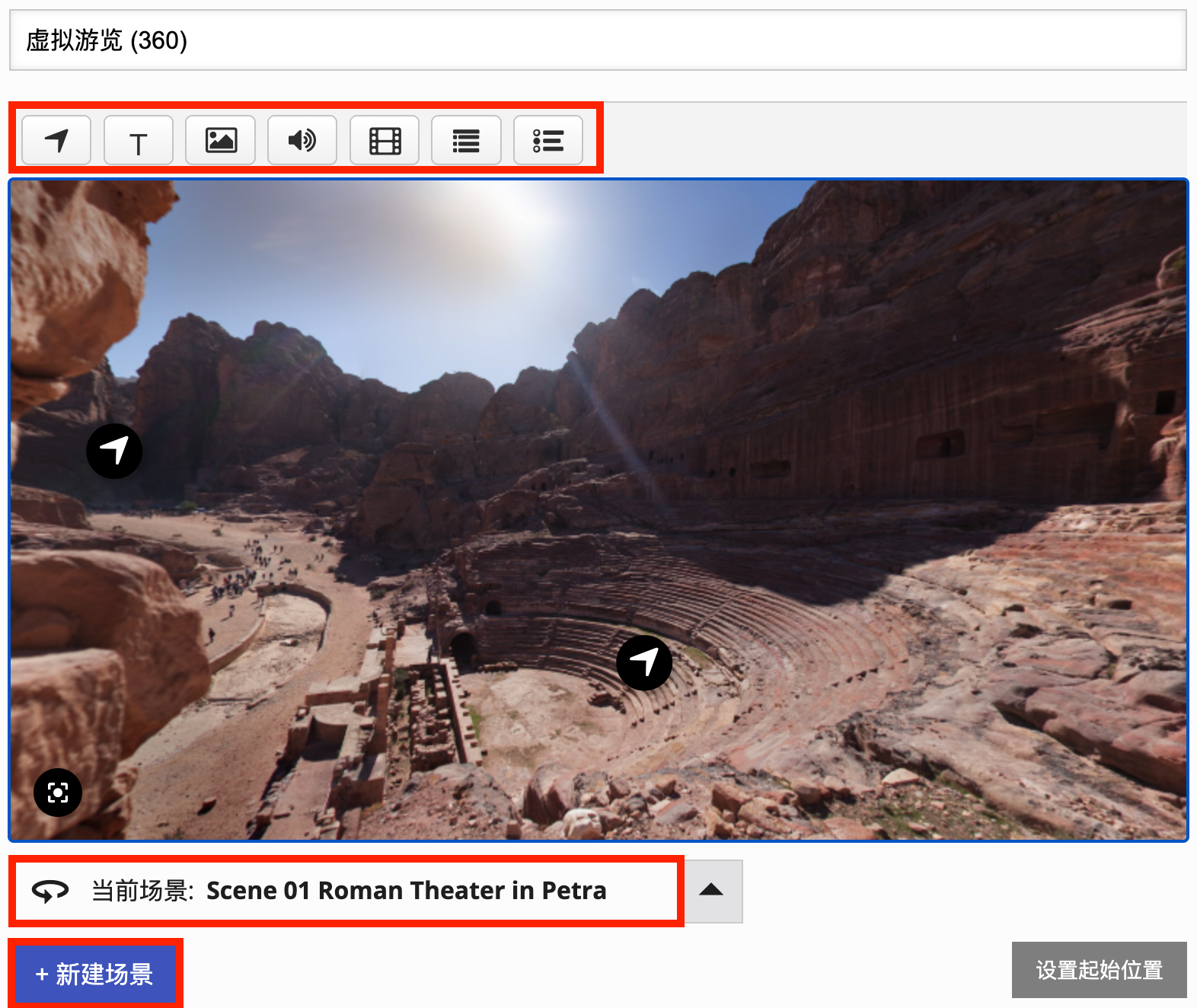Click the arrow hotspot inside the theater
1197x1008 pixels.
644,662
